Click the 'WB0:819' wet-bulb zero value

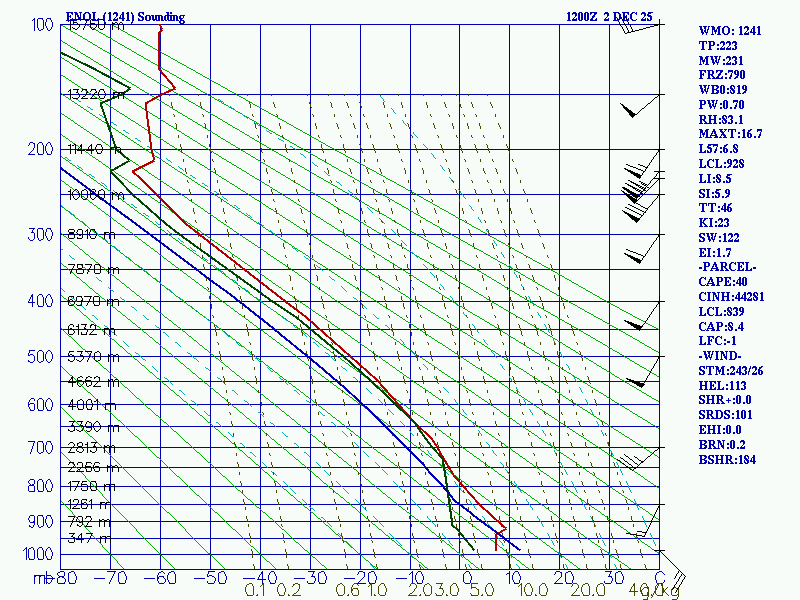tap(723, 90)
